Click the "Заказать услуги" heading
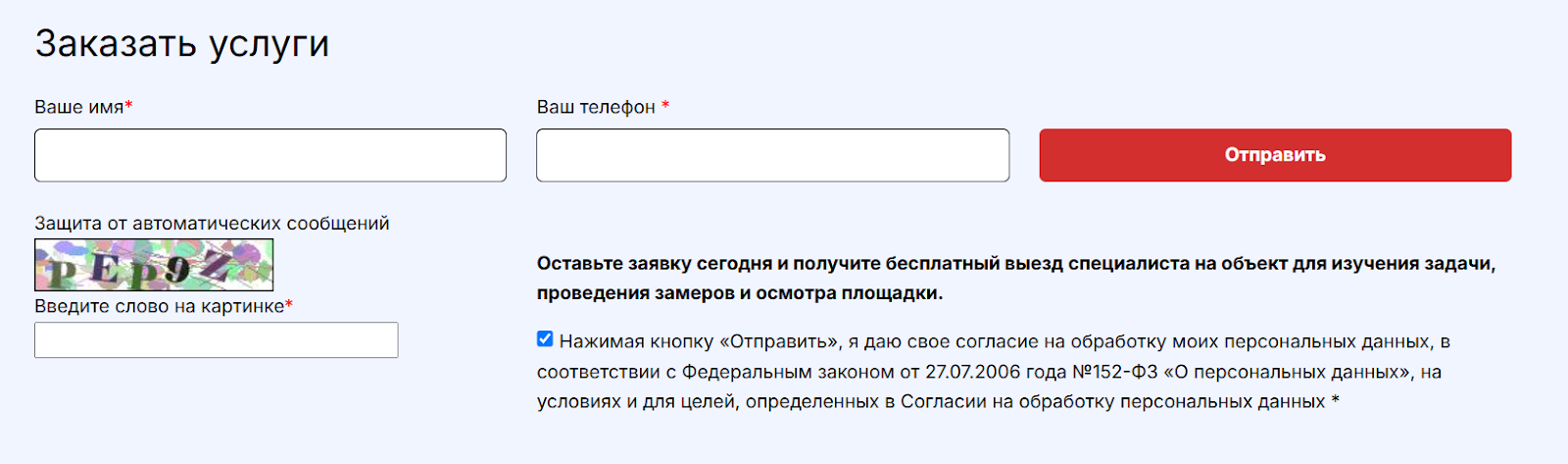Image resolution: width=1568 pixels, height=464 pixels. coord(182,44)
